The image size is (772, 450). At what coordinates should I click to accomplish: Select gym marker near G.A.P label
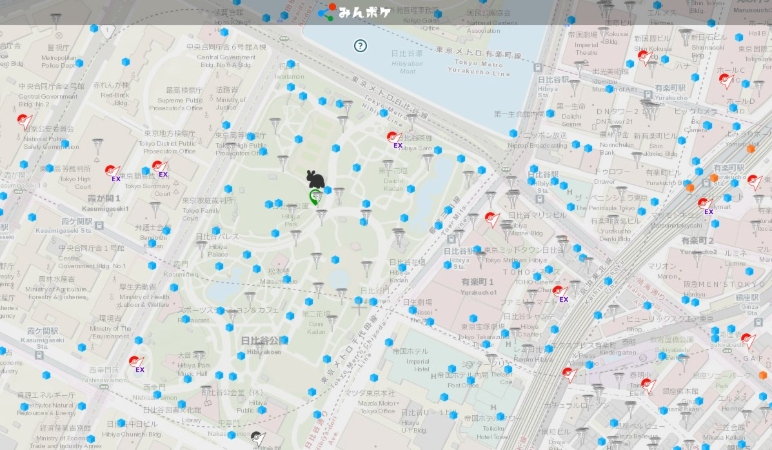[x=748, y=341]
